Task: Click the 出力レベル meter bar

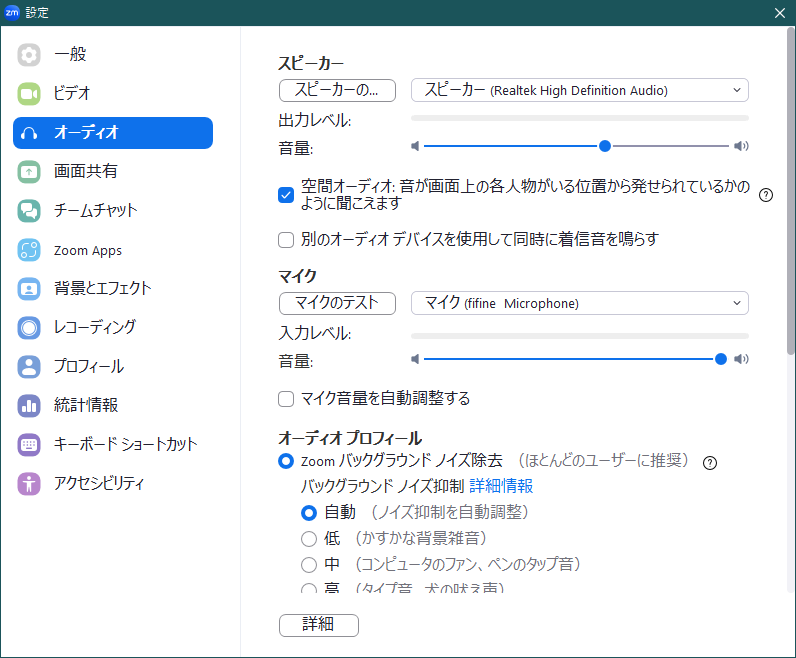Action: click(580, 118)
